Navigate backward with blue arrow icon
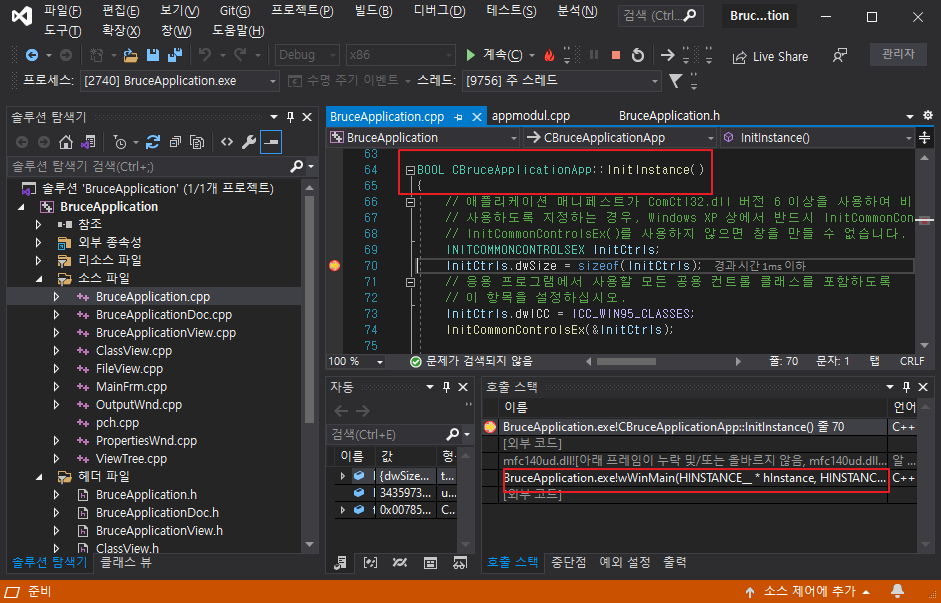The height and width of the screenshot is (603, 941). click(32, 55)
